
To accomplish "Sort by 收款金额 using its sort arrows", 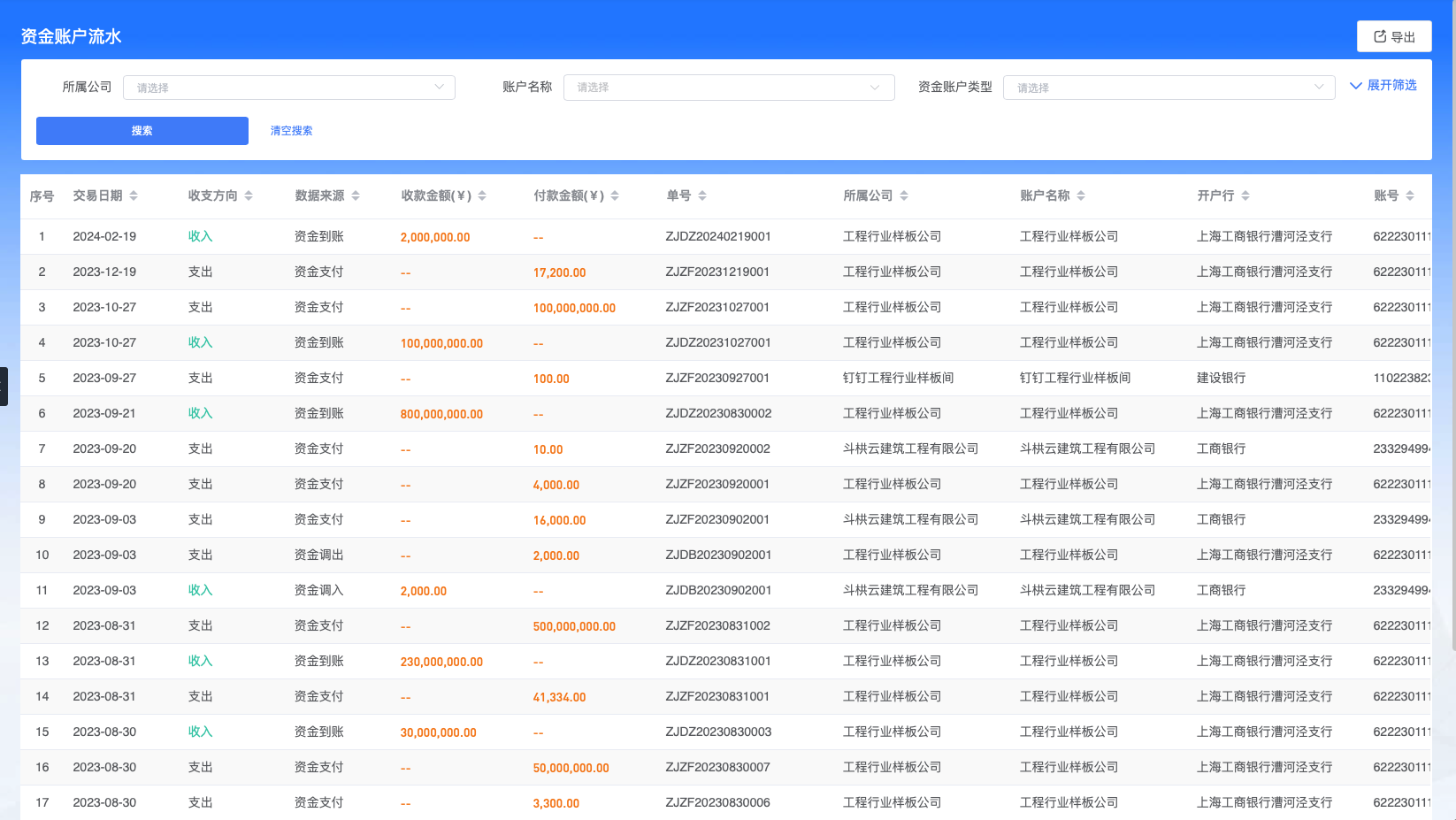I will [x=482, y=195].
